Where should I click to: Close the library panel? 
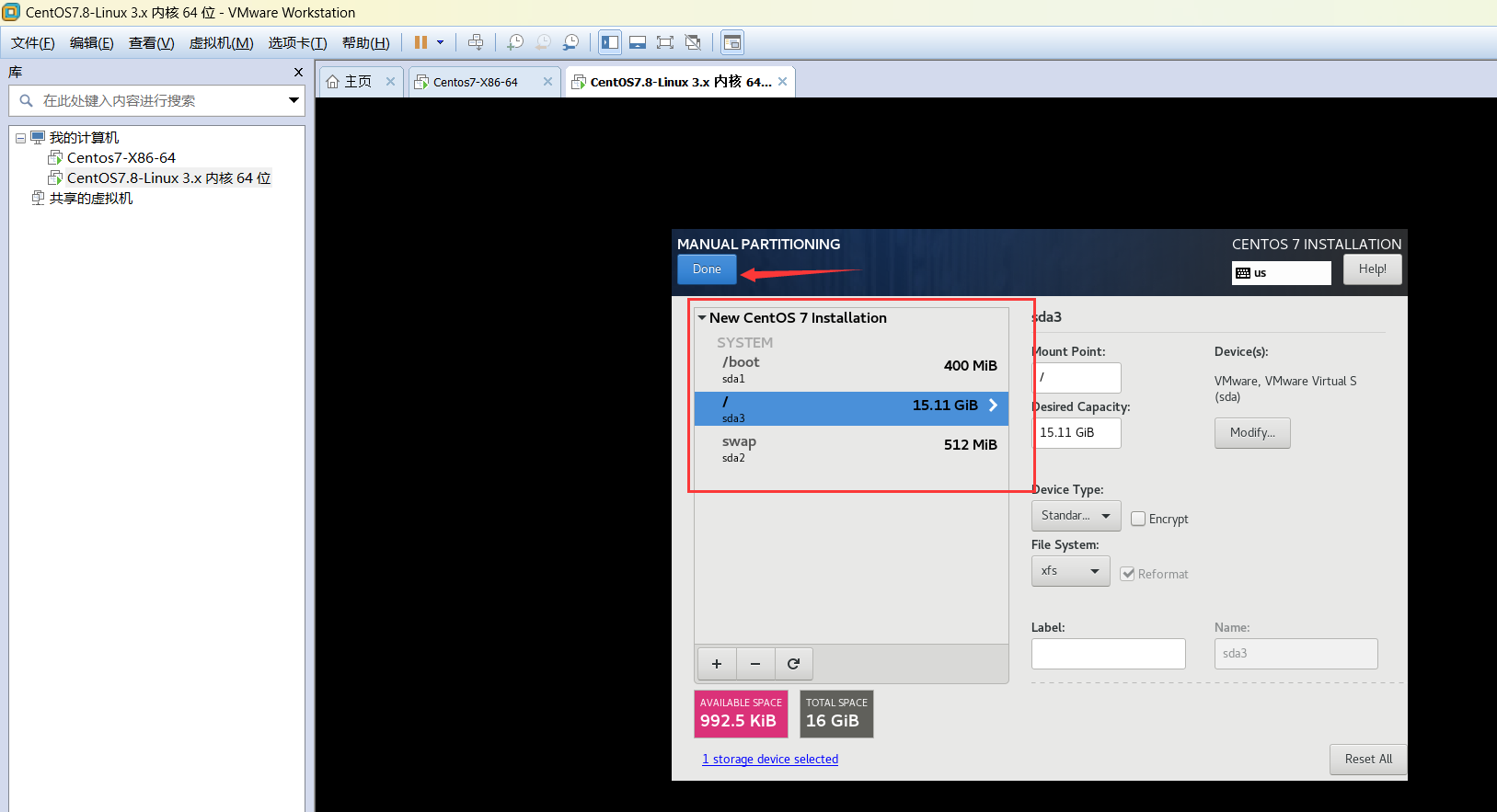coord(298,72)
